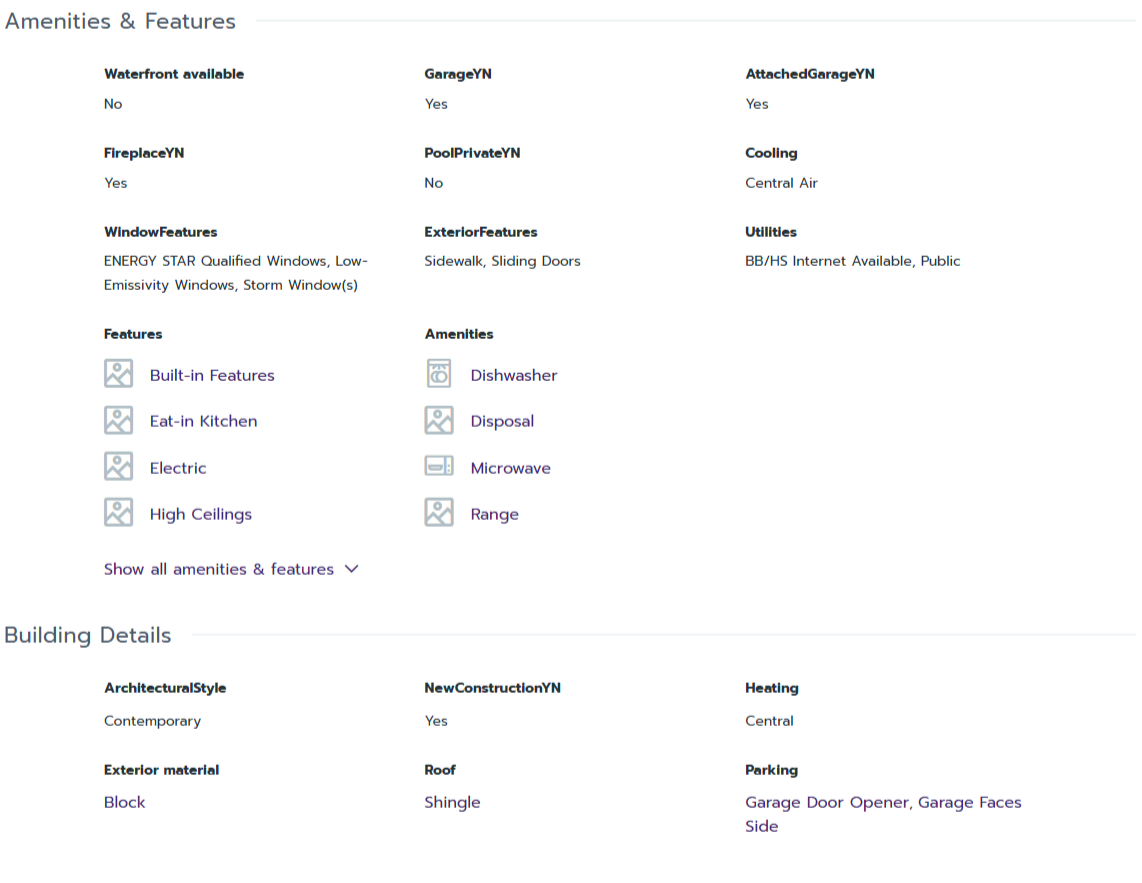Image resolution: width=1142 pixels, height=883 pixels.
Task: Open the Shingle roof link
Action: pyautogui.click(x=452, y=802)
